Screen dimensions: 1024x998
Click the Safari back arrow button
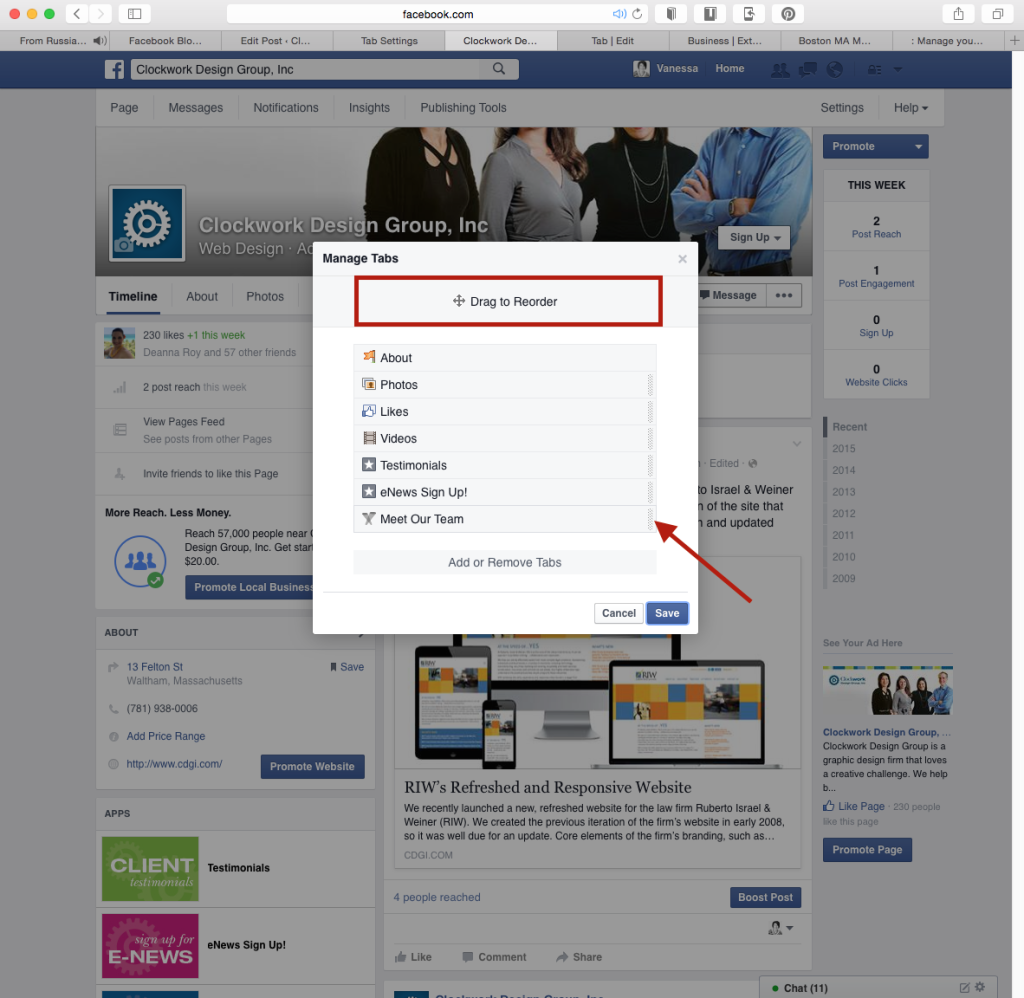click(x=76, y=14)
